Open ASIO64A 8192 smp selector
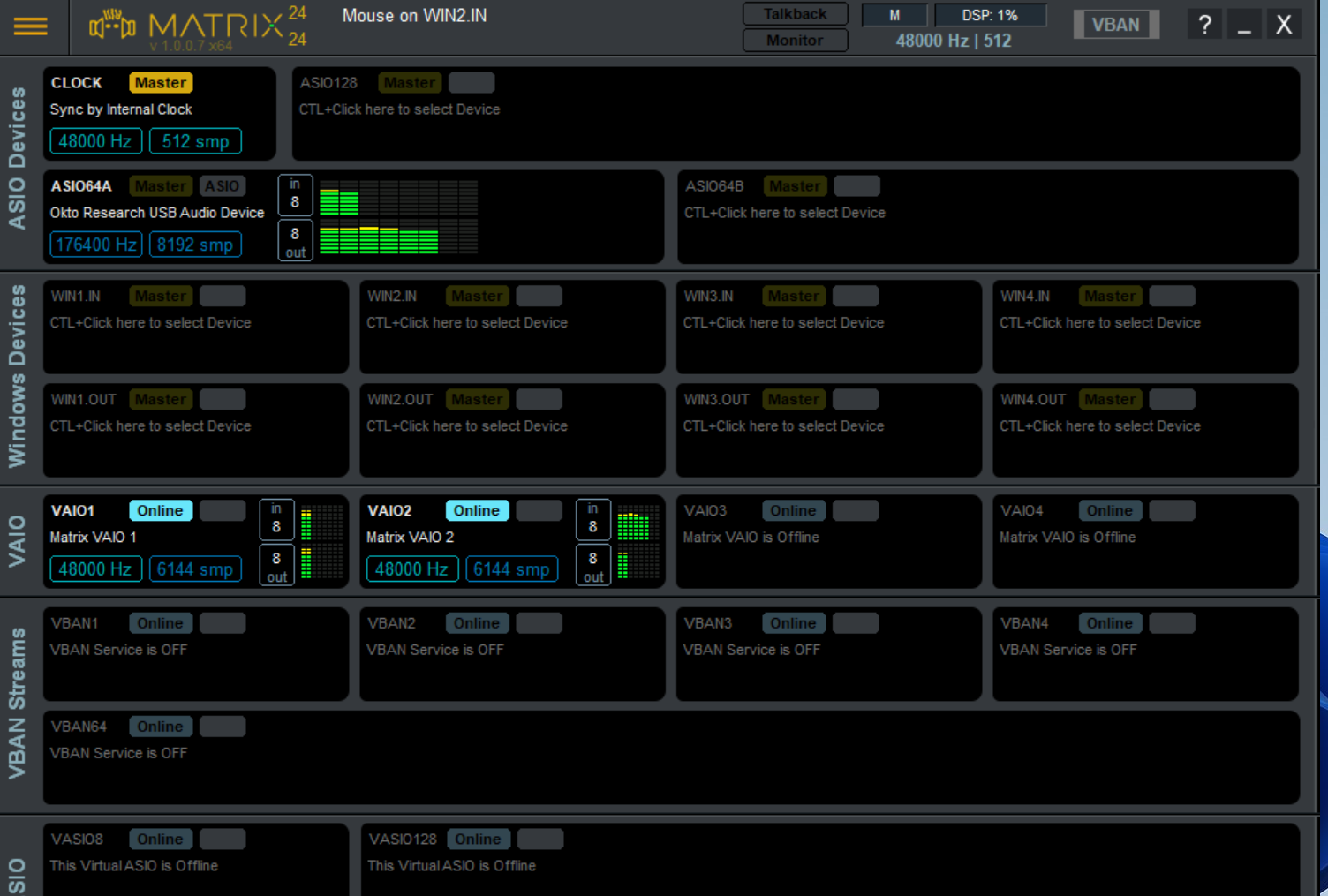Image resolution: width=1328 pixels, height=896 pixels. point(195,245)
